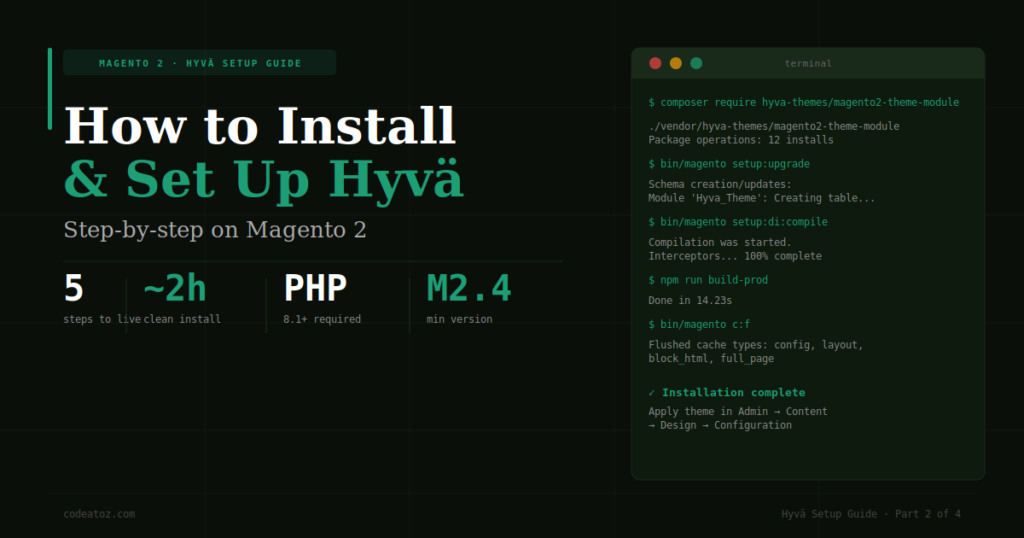Click the 'min version' label
The width and height of the screenshot is (1024, 538).
pos(460,319)
